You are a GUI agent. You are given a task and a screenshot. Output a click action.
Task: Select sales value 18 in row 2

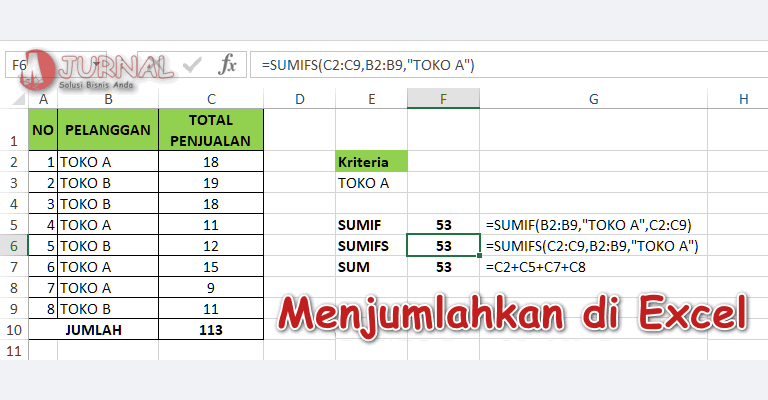point(211,162)
